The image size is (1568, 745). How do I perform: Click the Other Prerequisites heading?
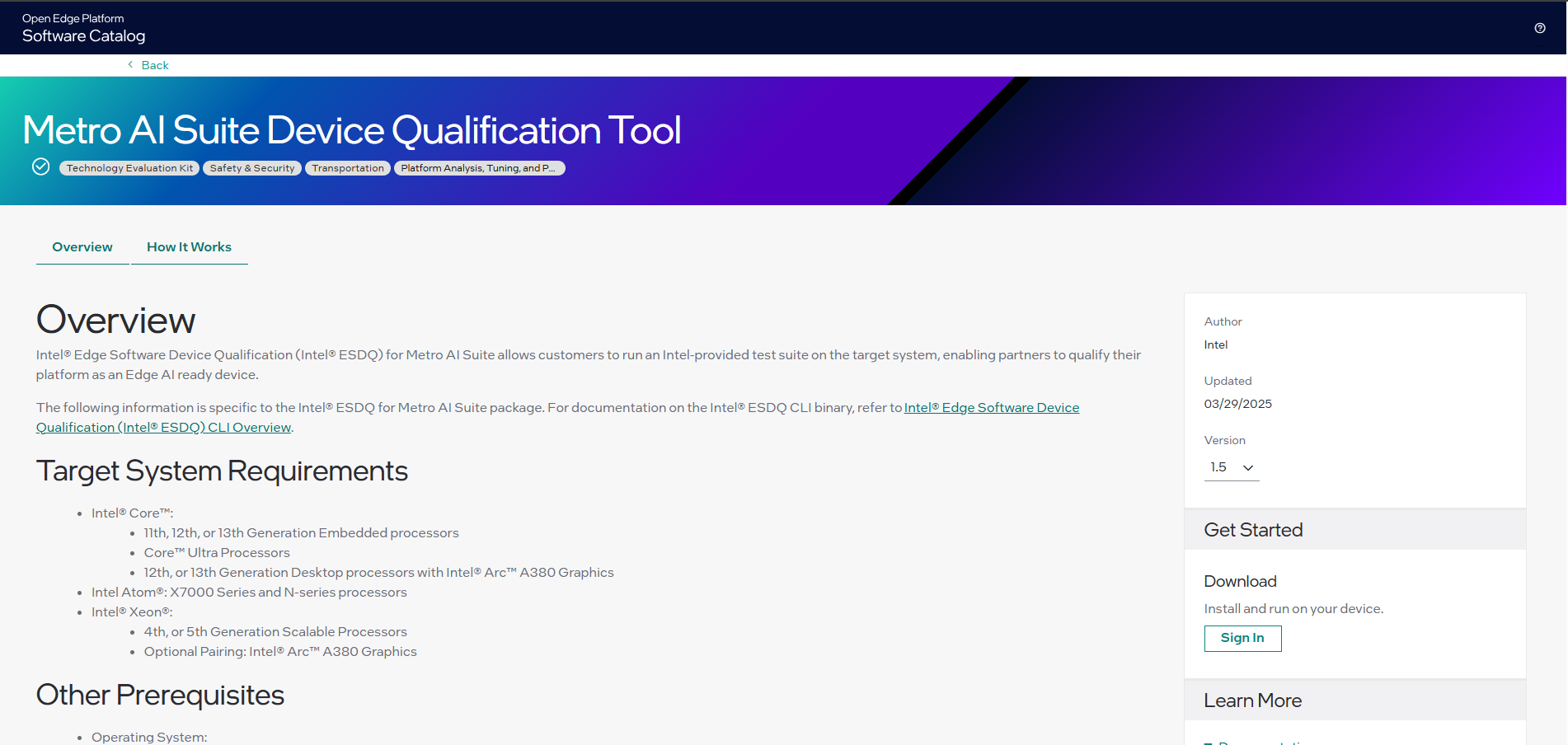click(x=160, y=696)
